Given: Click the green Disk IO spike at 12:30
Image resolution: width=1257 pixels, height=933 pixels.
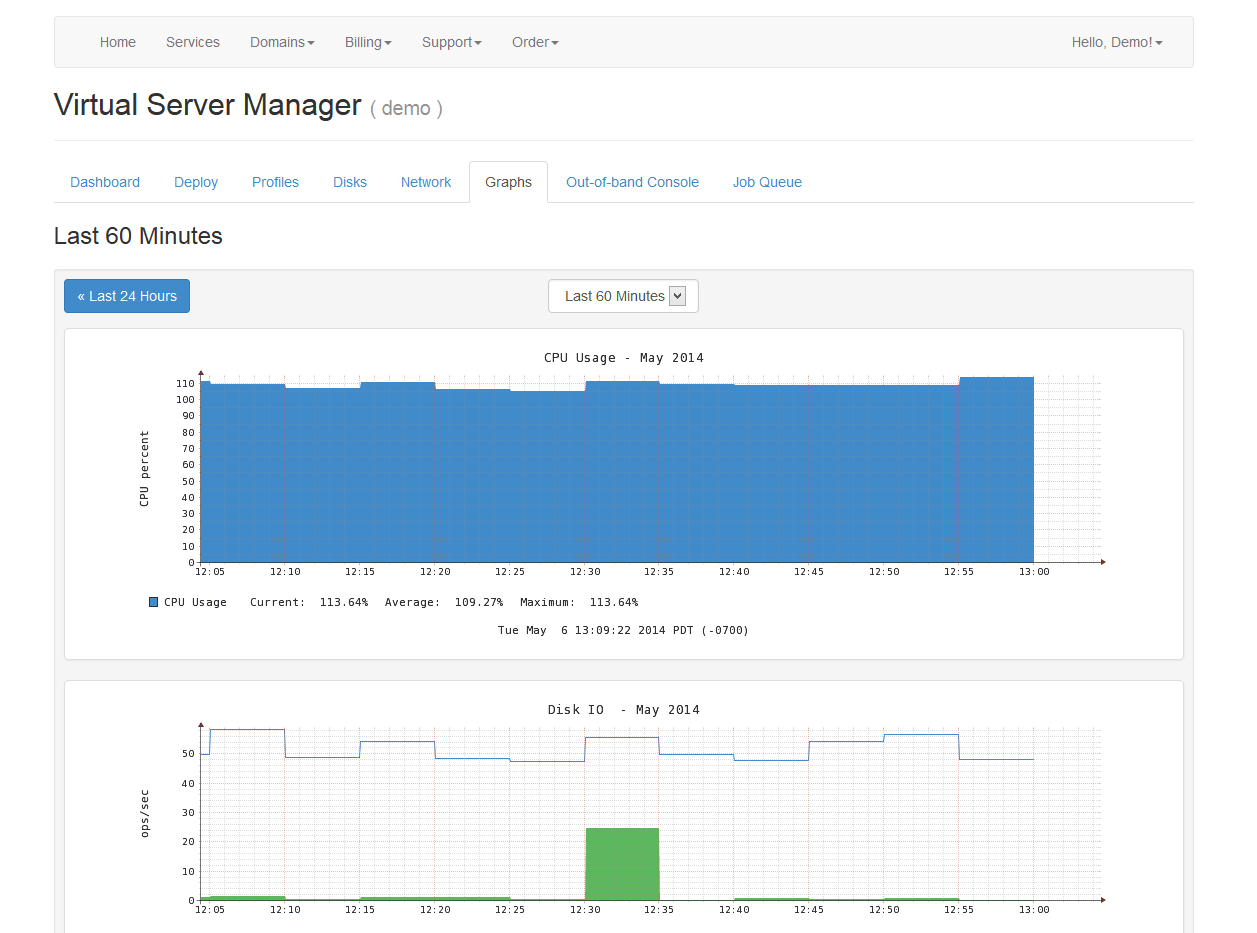Looking at the screenshot, I should click(x=622, y=863).
